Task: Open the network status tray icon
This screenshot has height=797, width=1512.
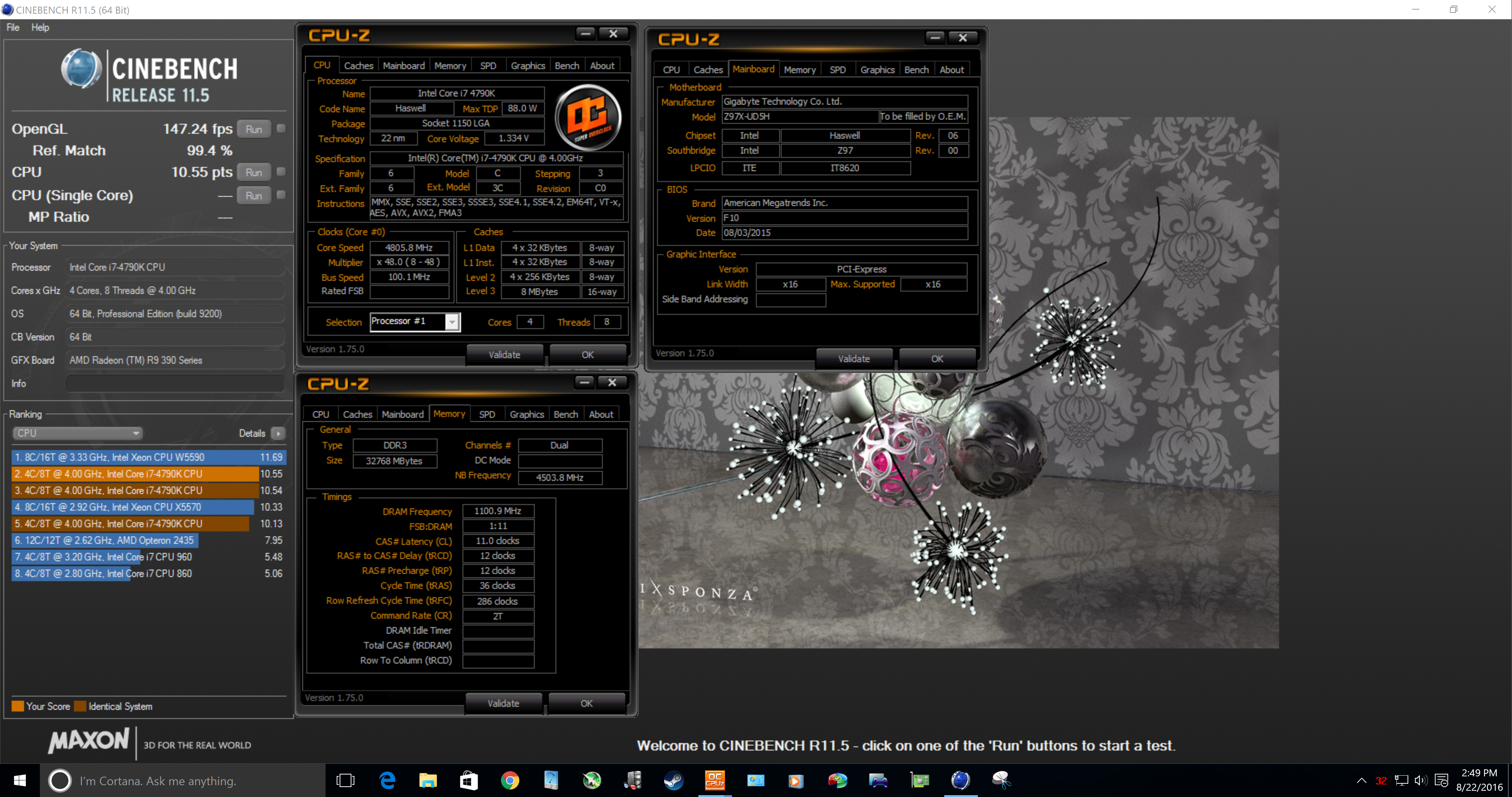Action: (x=1402, y=780)
